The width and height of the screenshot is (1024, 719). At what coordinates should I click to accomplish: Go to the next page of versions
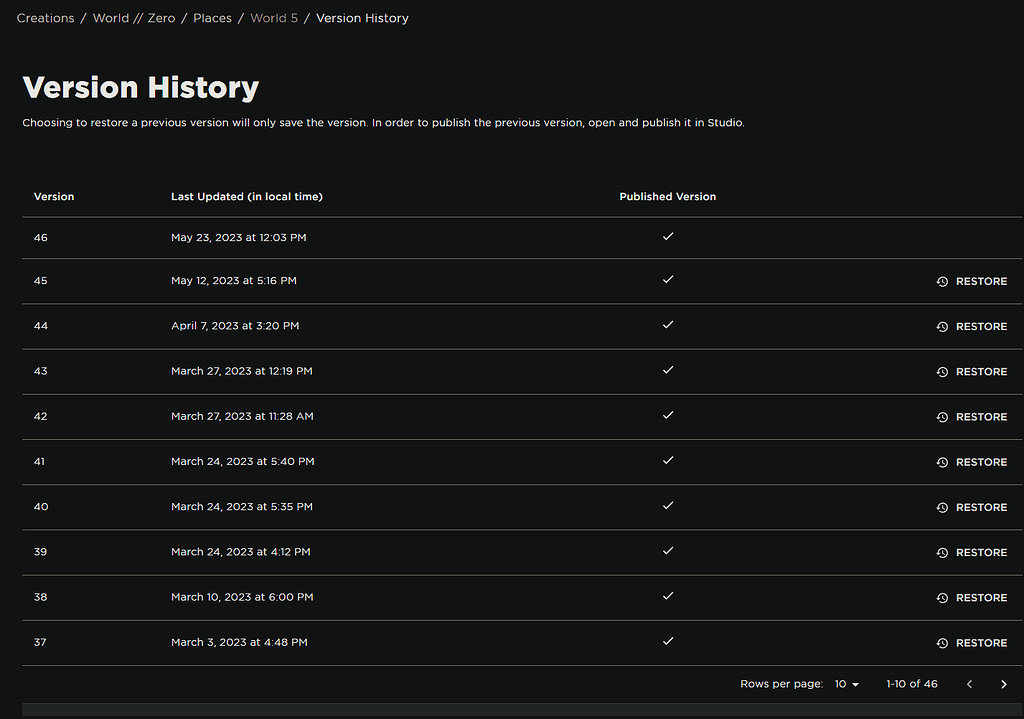click(x=1004, y=684)
